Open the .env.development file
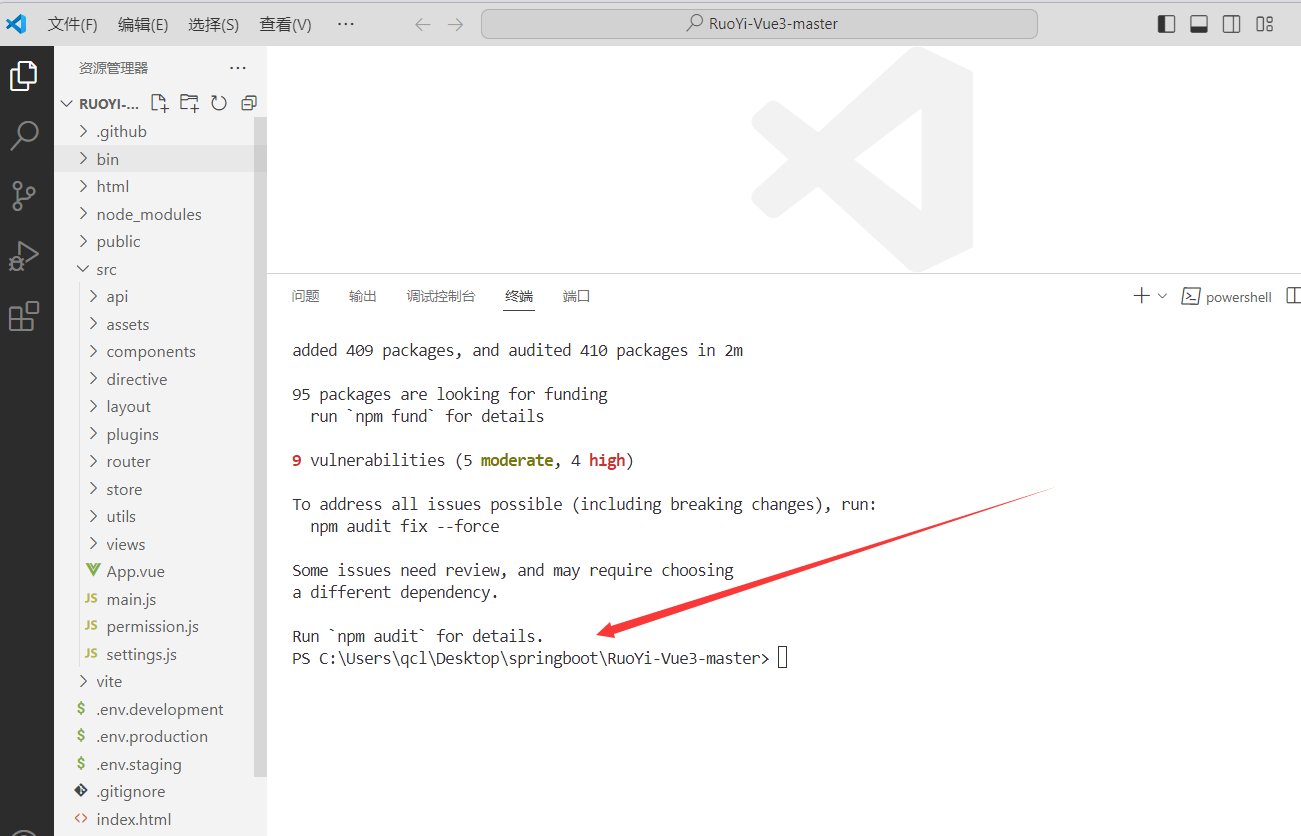The height and width of the screenshot is (836, 1301). [160, 709]
